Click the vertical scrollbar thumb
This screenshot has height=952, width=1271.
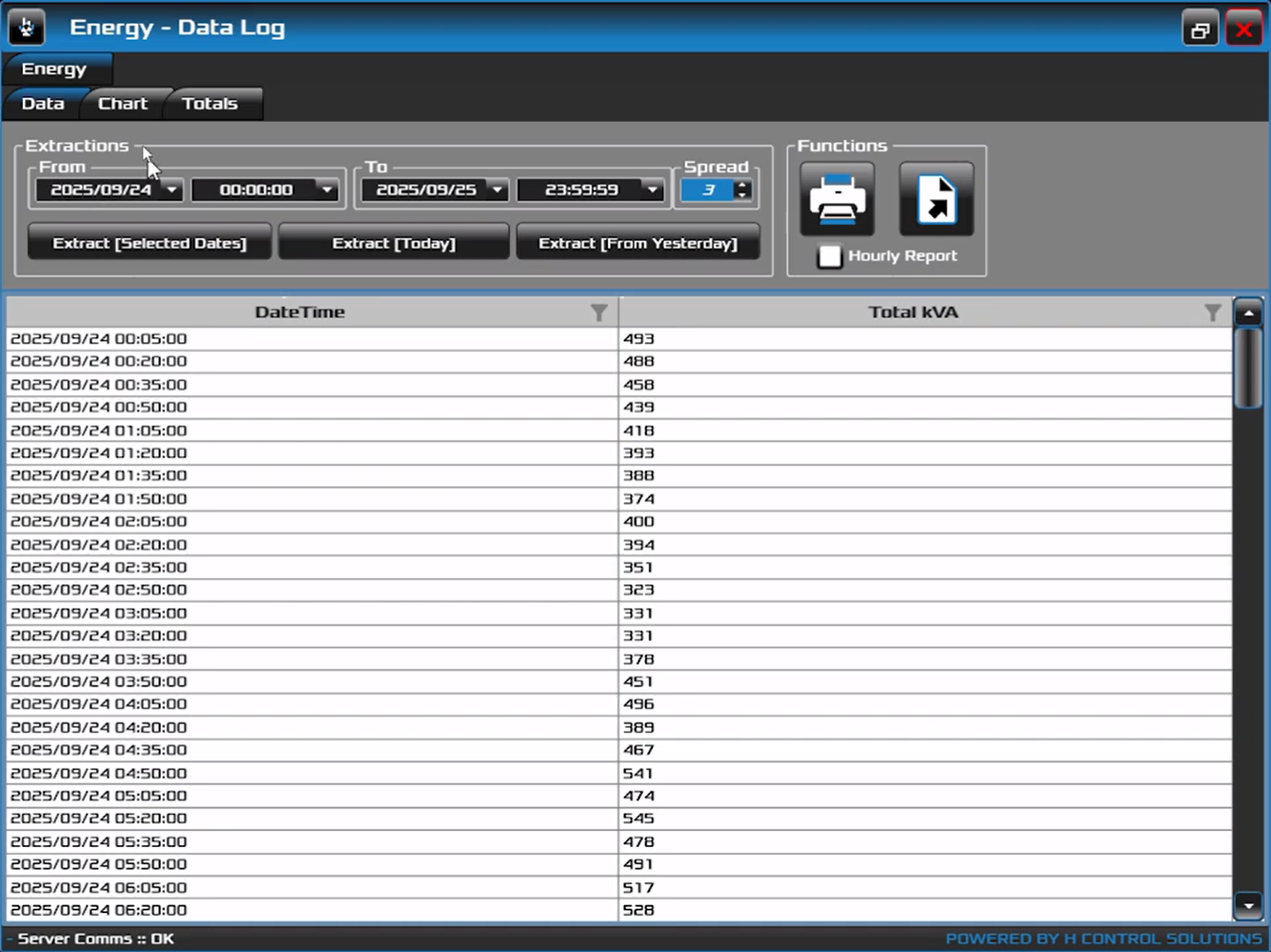pyautogui.click(x=1248, y=368)
